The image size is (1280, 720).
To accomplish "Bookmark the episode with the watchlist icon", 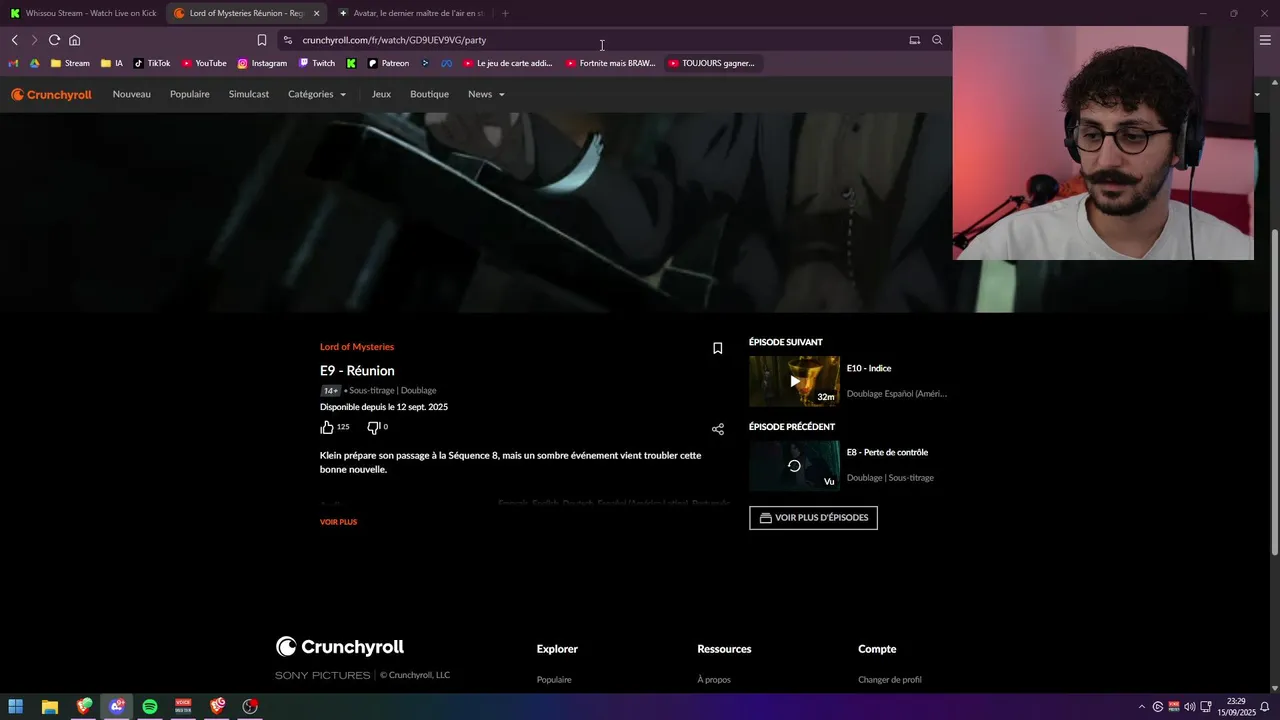I will pyautogui.click(x=717, y=348).
